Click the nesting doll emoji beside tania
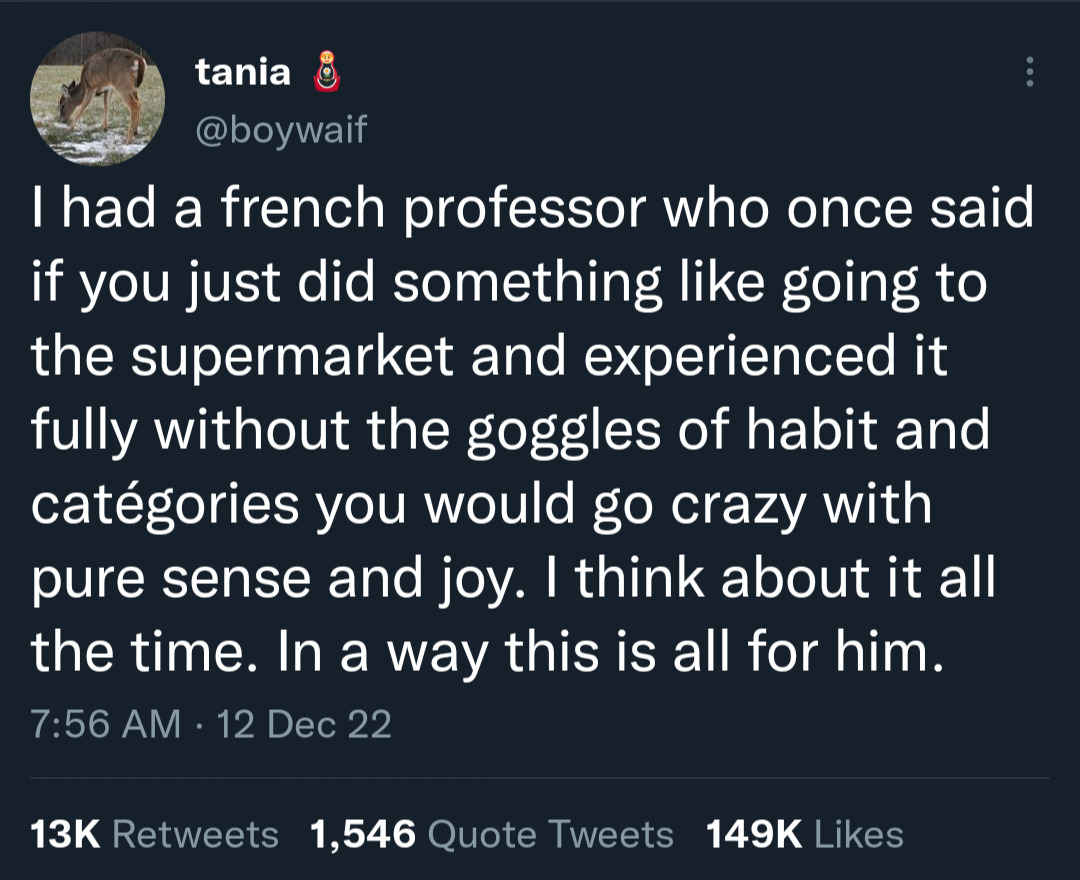Screen dimensions: 1080x880 328,72
